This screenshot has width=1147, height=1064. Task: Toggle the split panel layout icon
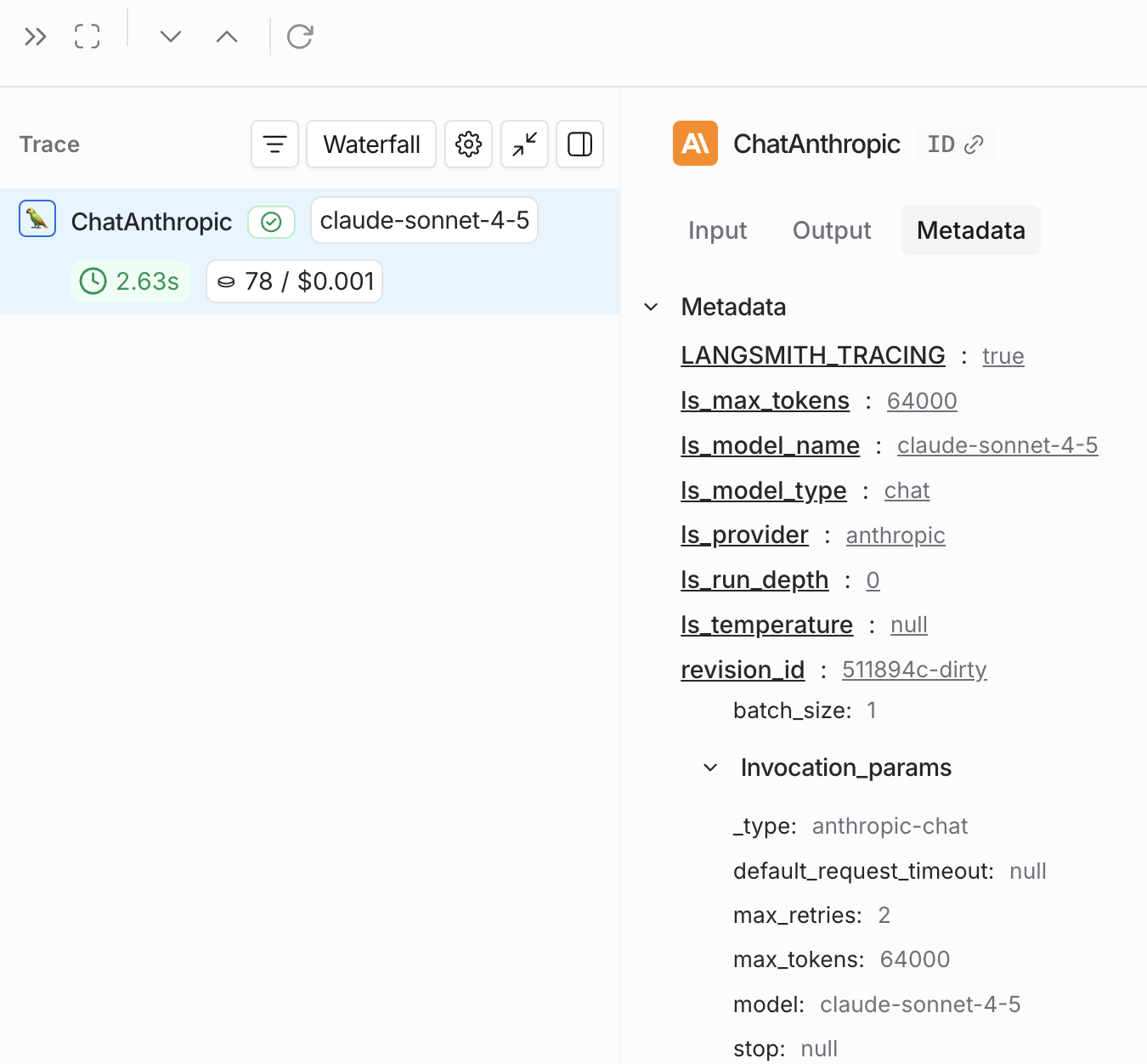(x=579, y=144)
